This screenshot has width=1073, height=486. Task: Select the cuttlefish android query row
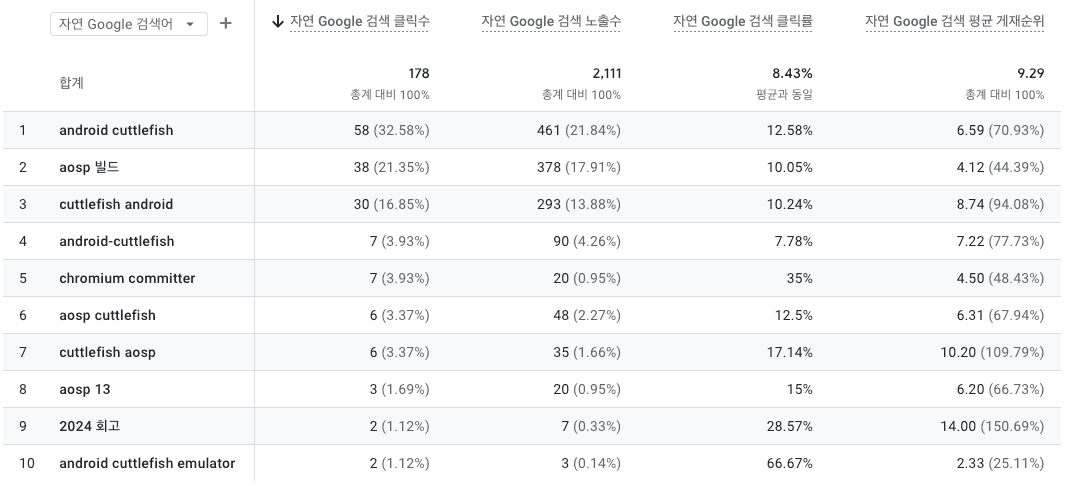pyautogui.click(x=116, y=204)
